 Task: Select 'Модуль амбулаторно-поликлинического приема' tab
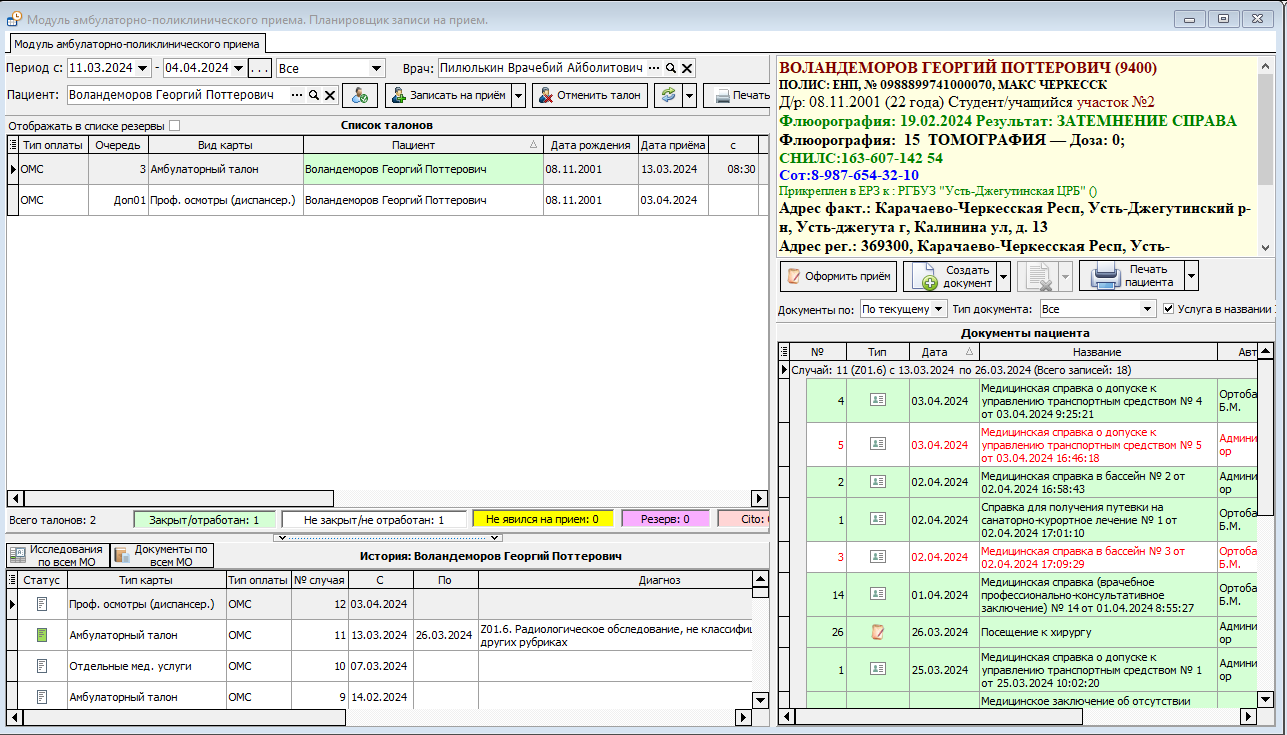pyautogui.click(x=137, y=43)
